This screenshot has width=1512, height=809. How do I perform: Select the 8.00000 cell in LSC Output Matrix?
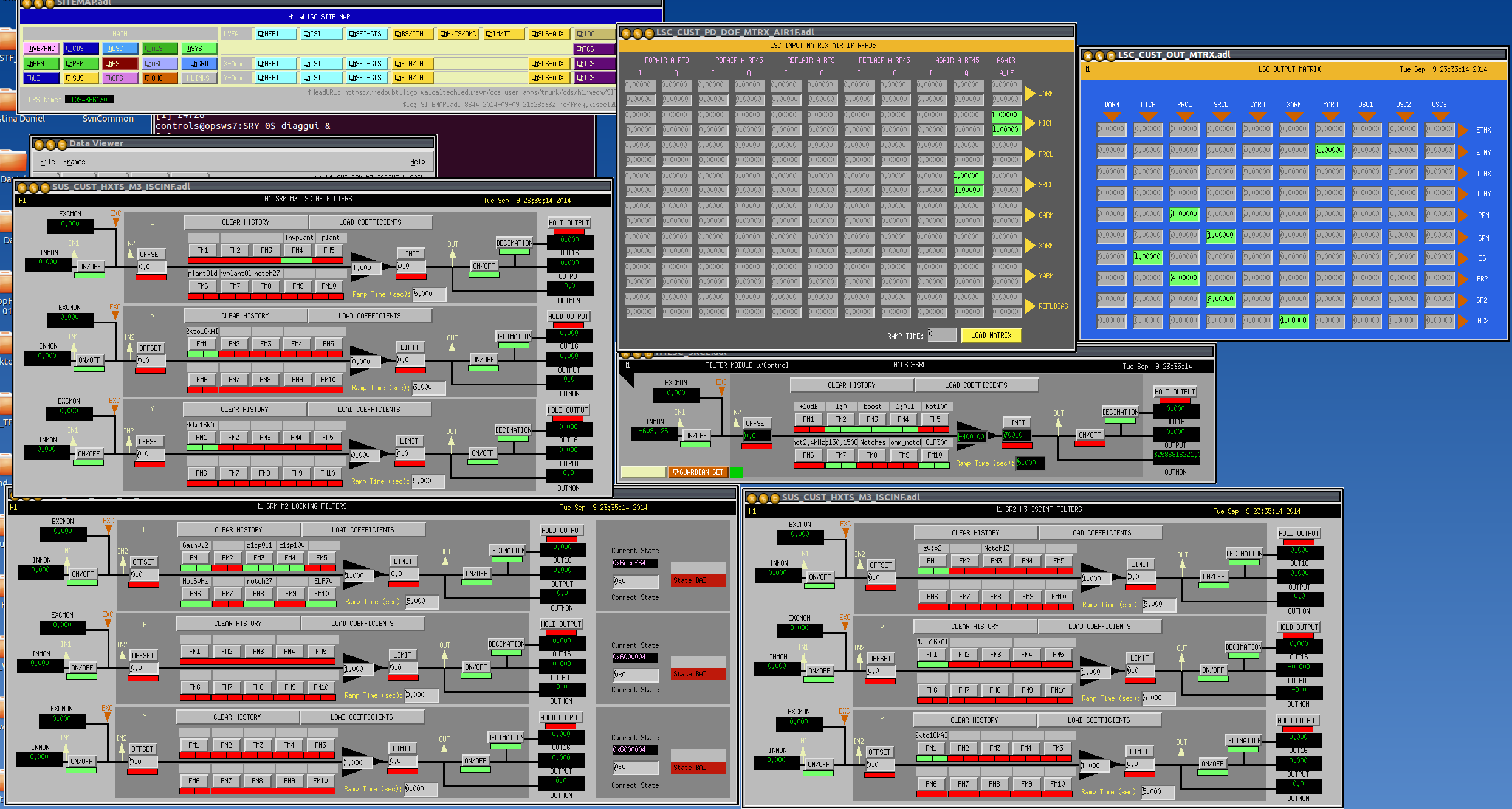pyautogui.click(x=1220, y=299)
